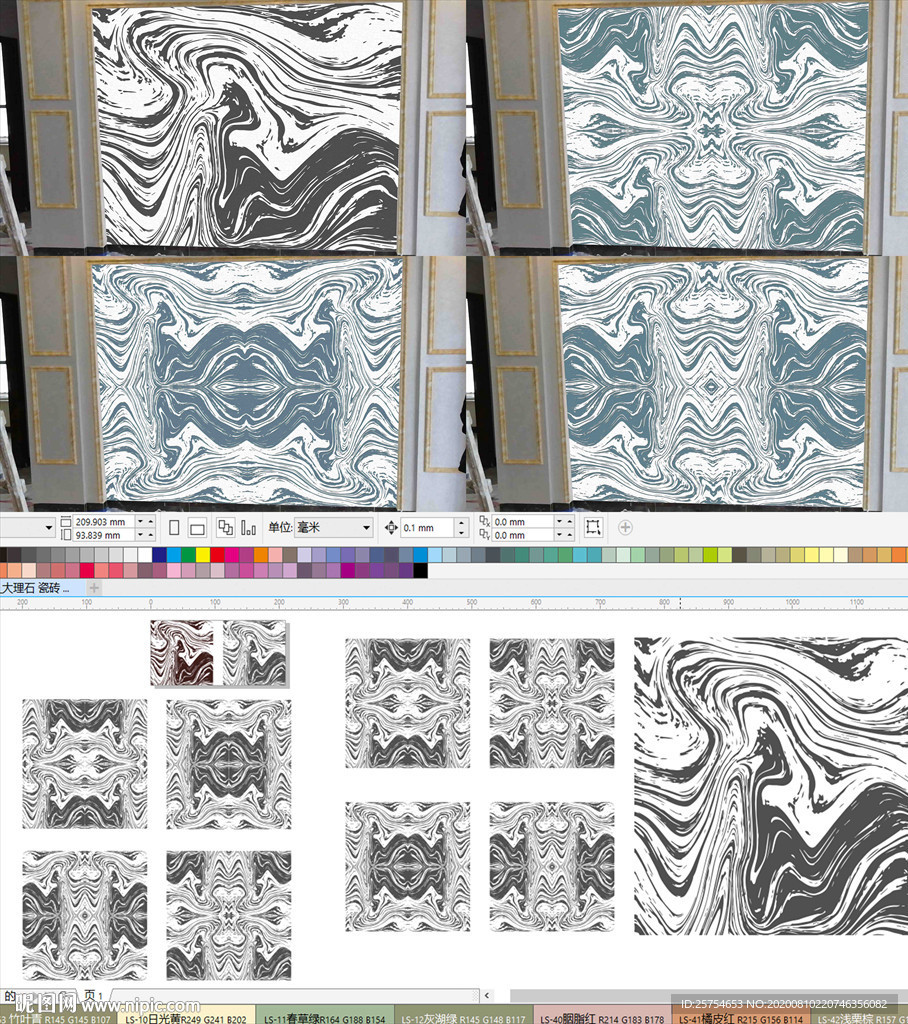Click the nudge distance icon
The height and width of the screenshot is (1024, 908).
391,527
